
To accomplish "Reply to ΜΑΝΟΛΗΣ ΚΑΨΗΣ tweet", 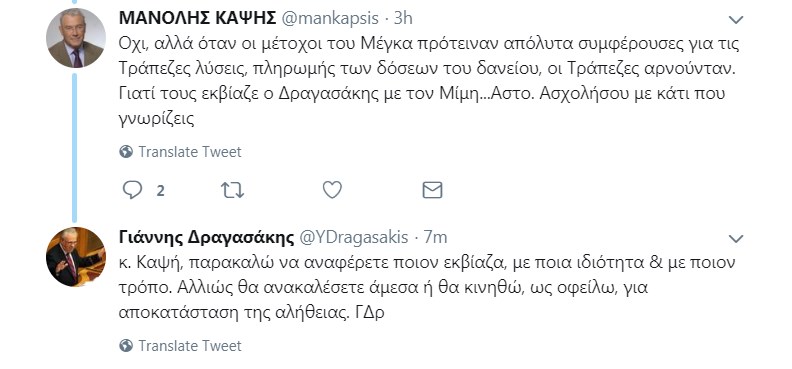I will coord(132,190).
